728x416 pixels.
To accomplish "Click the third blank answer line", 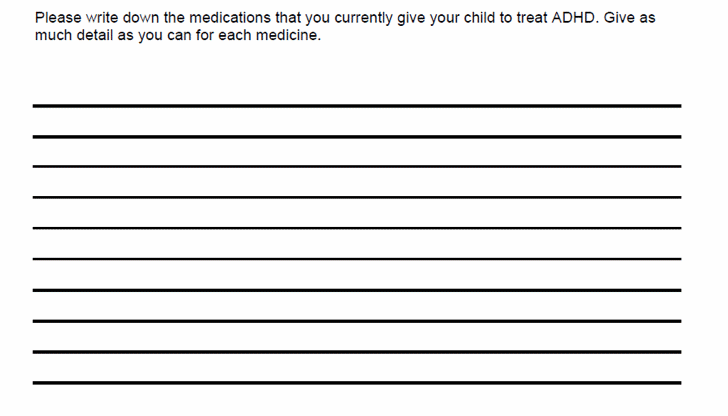I will point(356,166).
